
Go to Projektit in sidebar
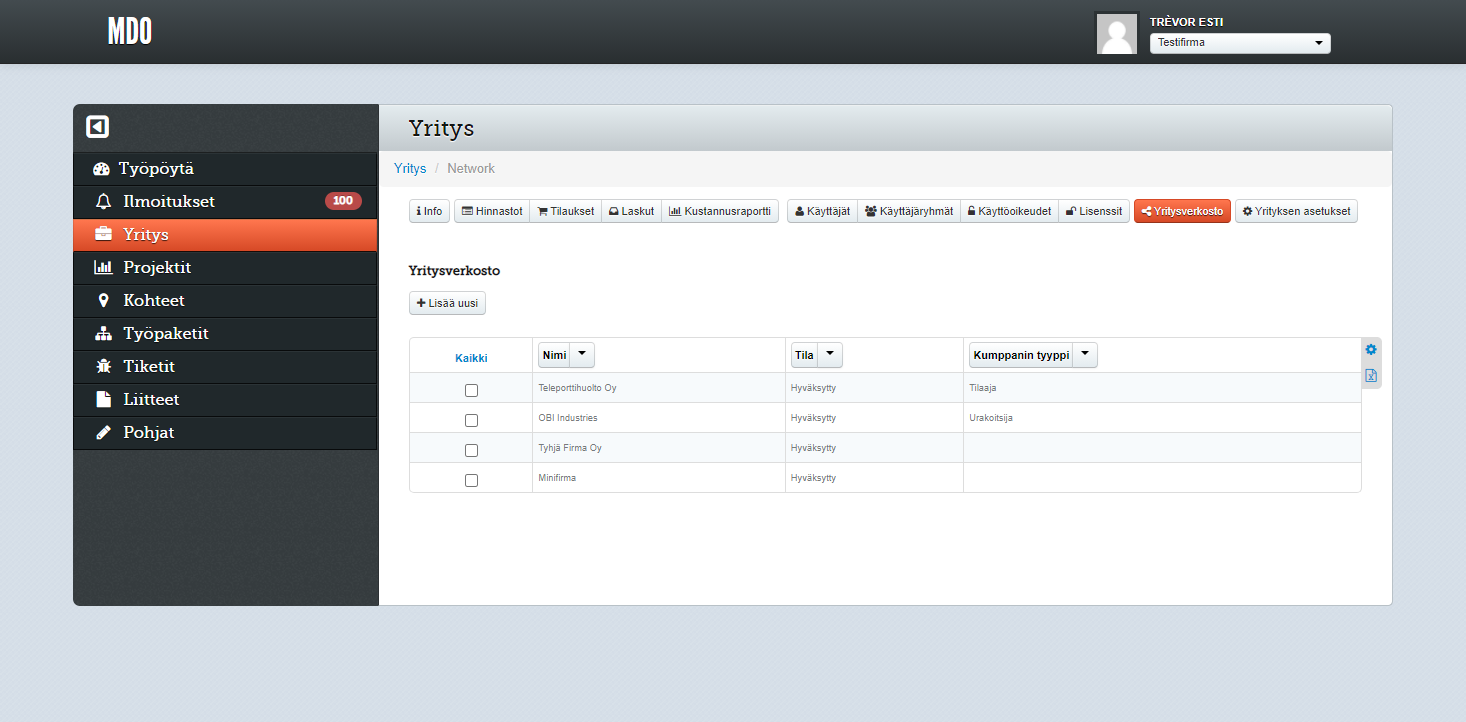[225, 268]
